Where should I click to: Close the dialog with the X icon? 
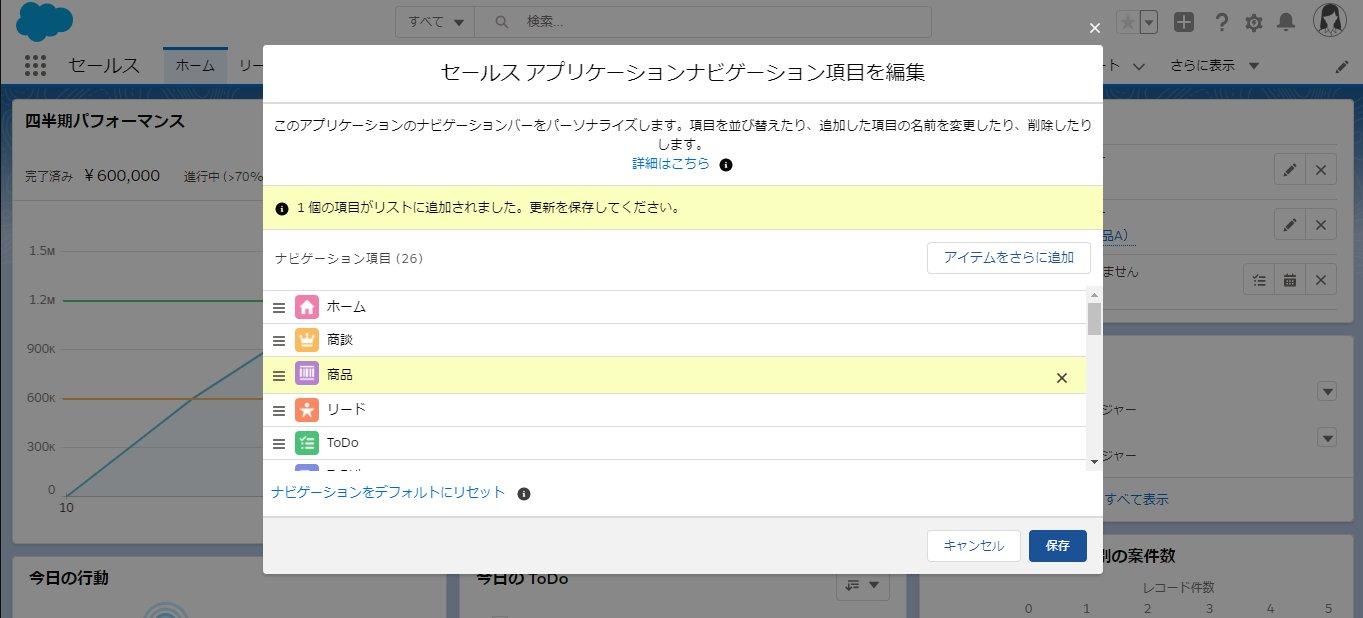1094,29
